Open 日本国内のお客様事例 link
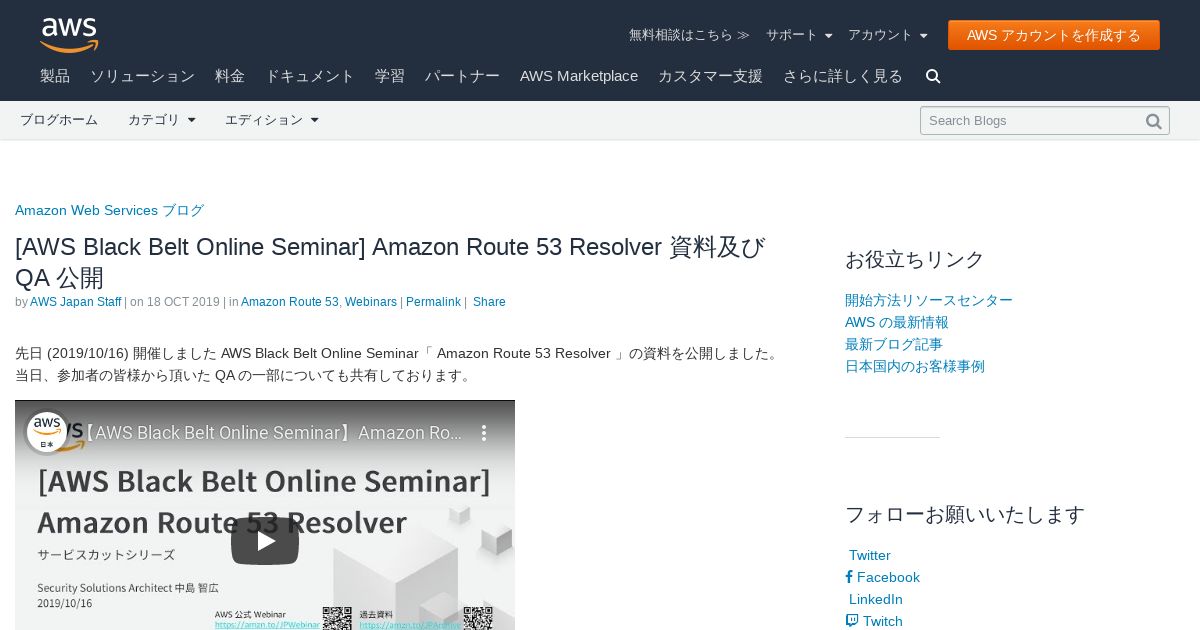Screen dimensions: 1200x630 coord(915,366)
